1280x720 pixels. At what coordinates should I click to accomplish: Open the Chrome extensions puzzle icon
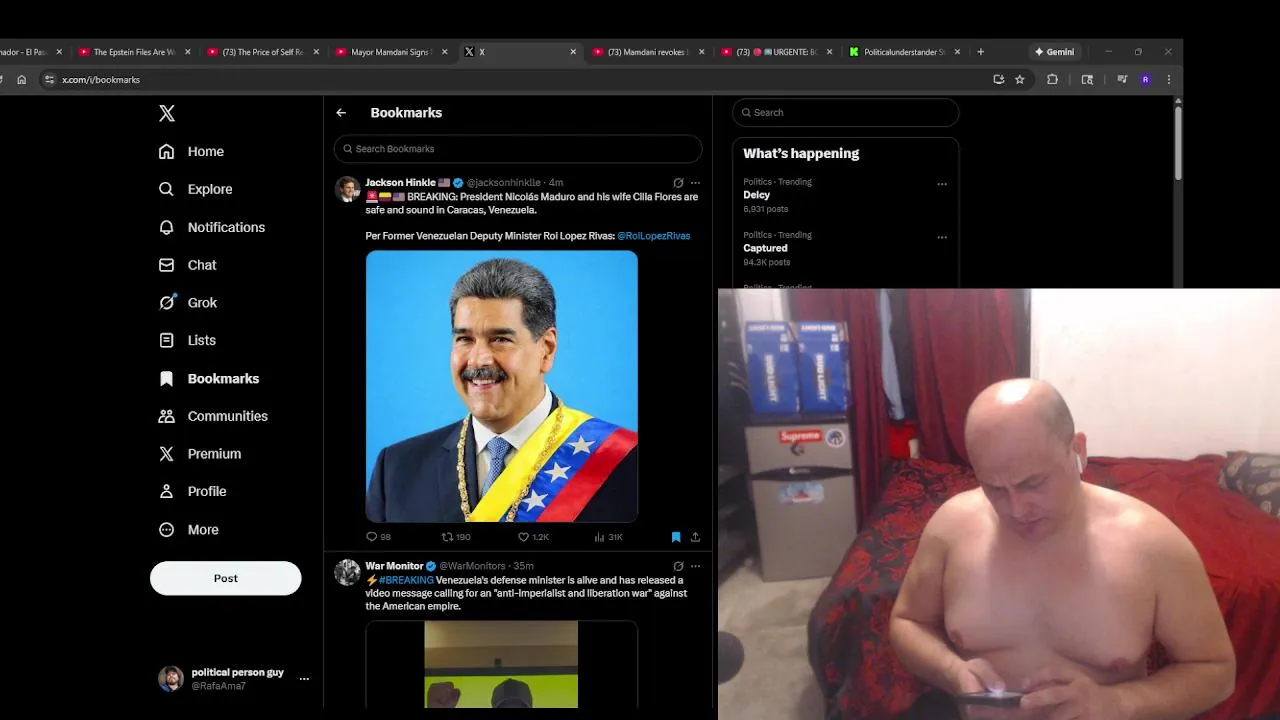1052,80
